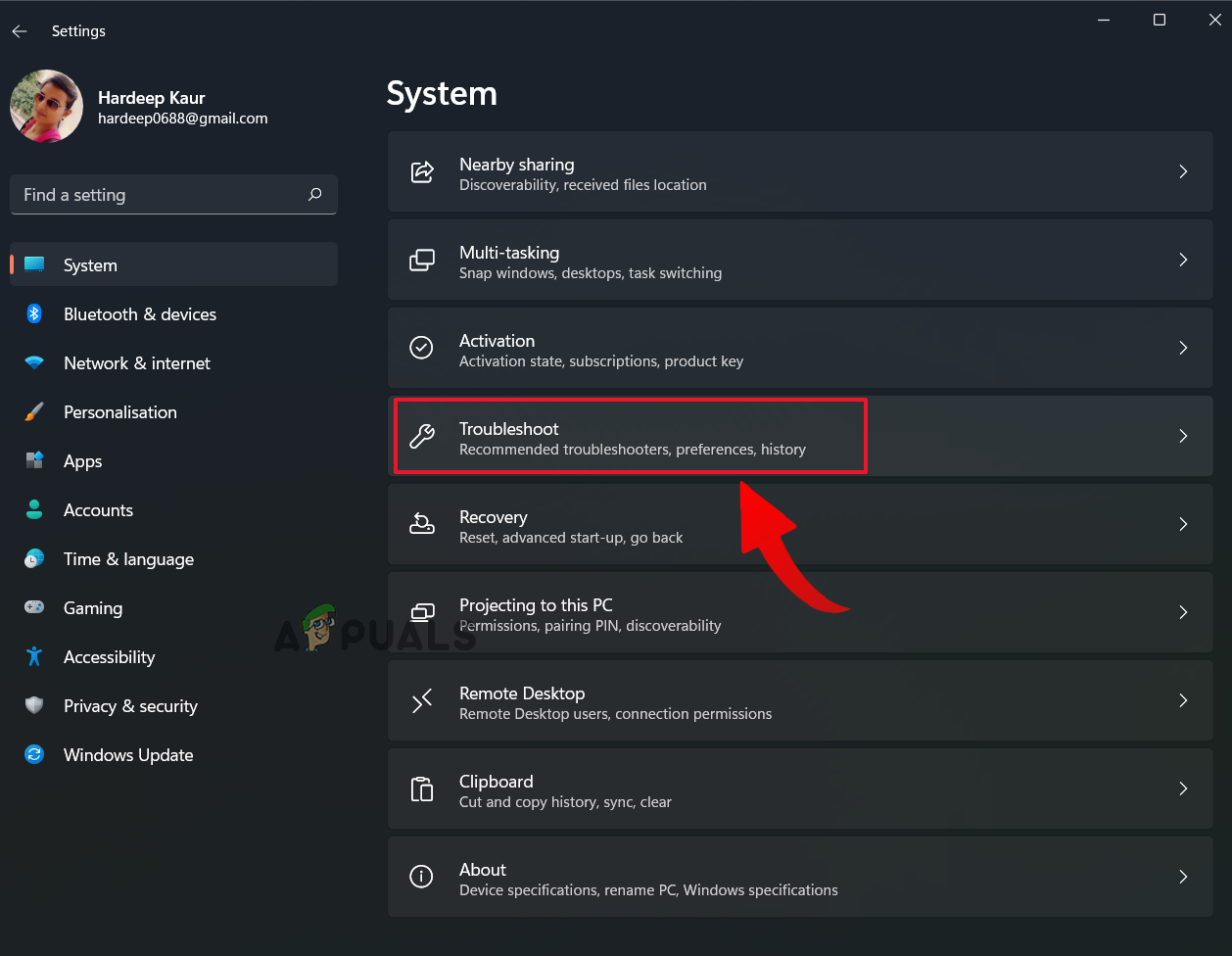The height and width of the screenshot is (956, 1232).
Task: Click the Remote Desktop icon
Action: click(x=421, y=701)
